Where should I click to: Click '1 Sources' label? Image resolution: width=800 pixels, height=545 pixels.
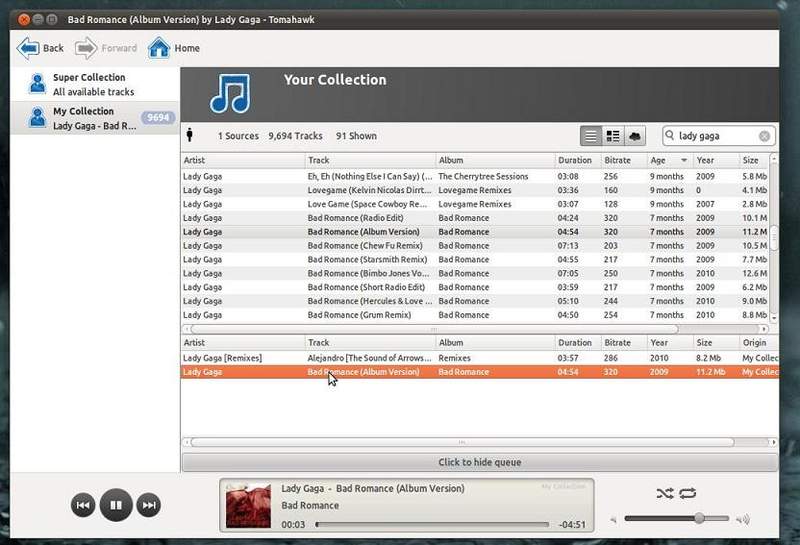click(x=238, y=136)
